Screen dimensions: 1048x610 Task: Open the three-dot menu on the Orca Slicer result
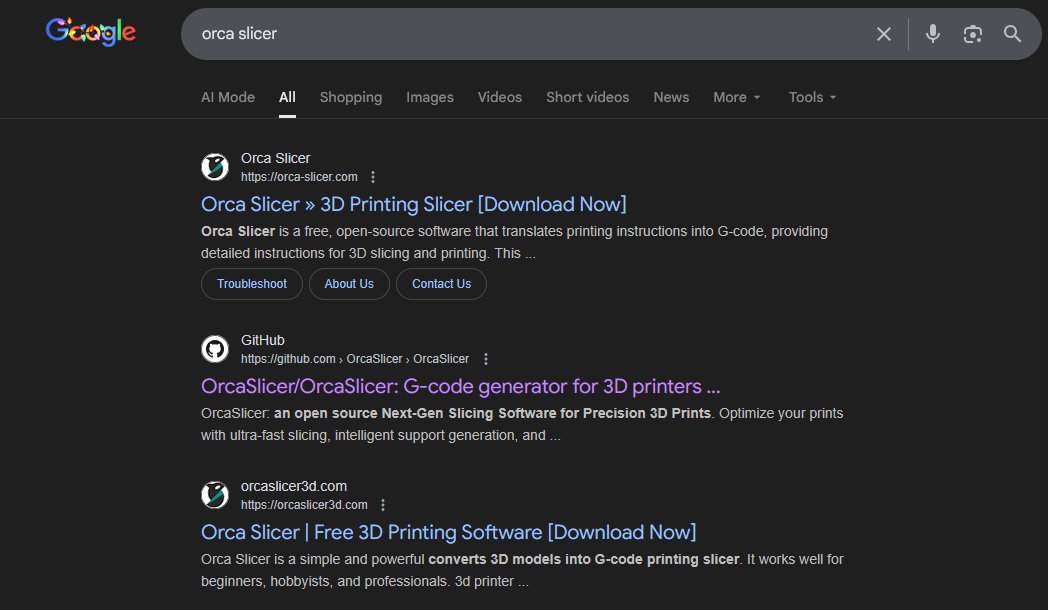[372, 176]
